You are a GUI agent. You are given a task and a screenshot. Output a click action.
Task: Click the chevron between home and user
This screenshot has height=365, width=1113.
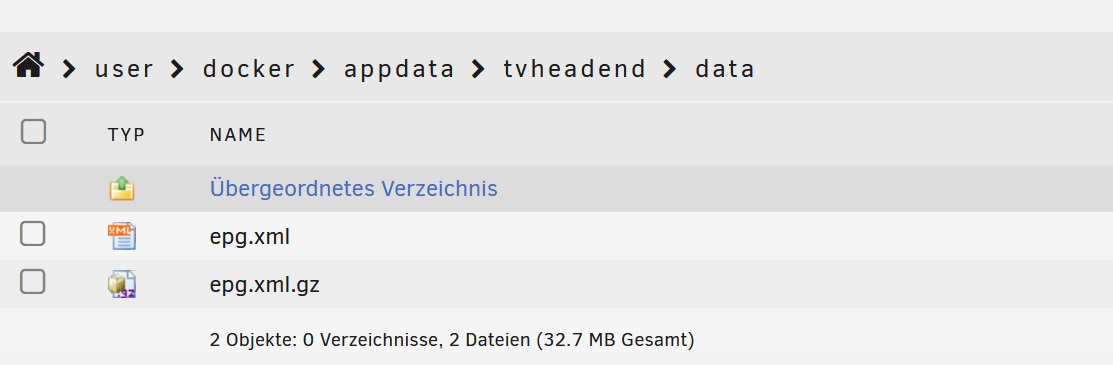tap(70, 69)
